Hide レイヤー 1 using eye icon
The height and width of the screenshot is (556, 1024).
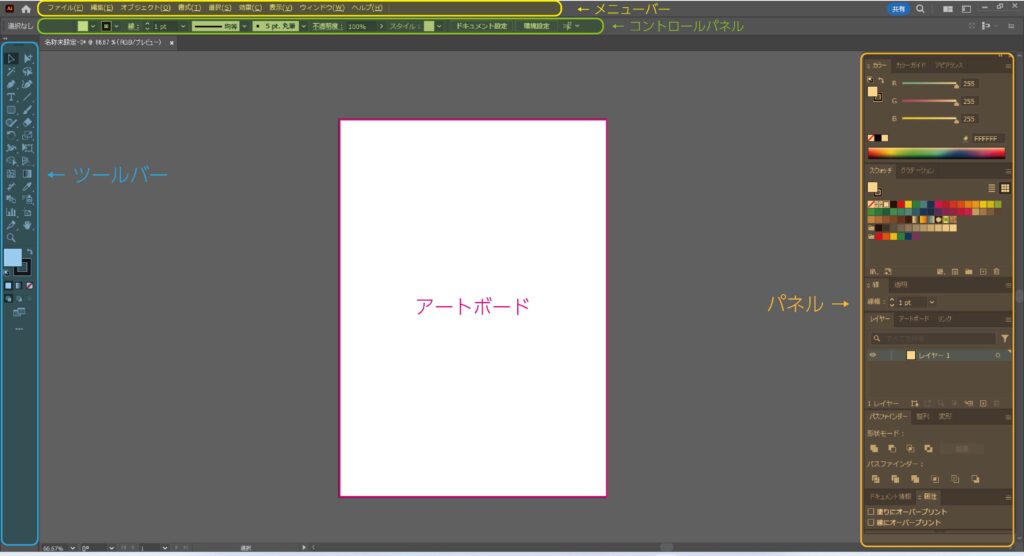pos(873,355)
